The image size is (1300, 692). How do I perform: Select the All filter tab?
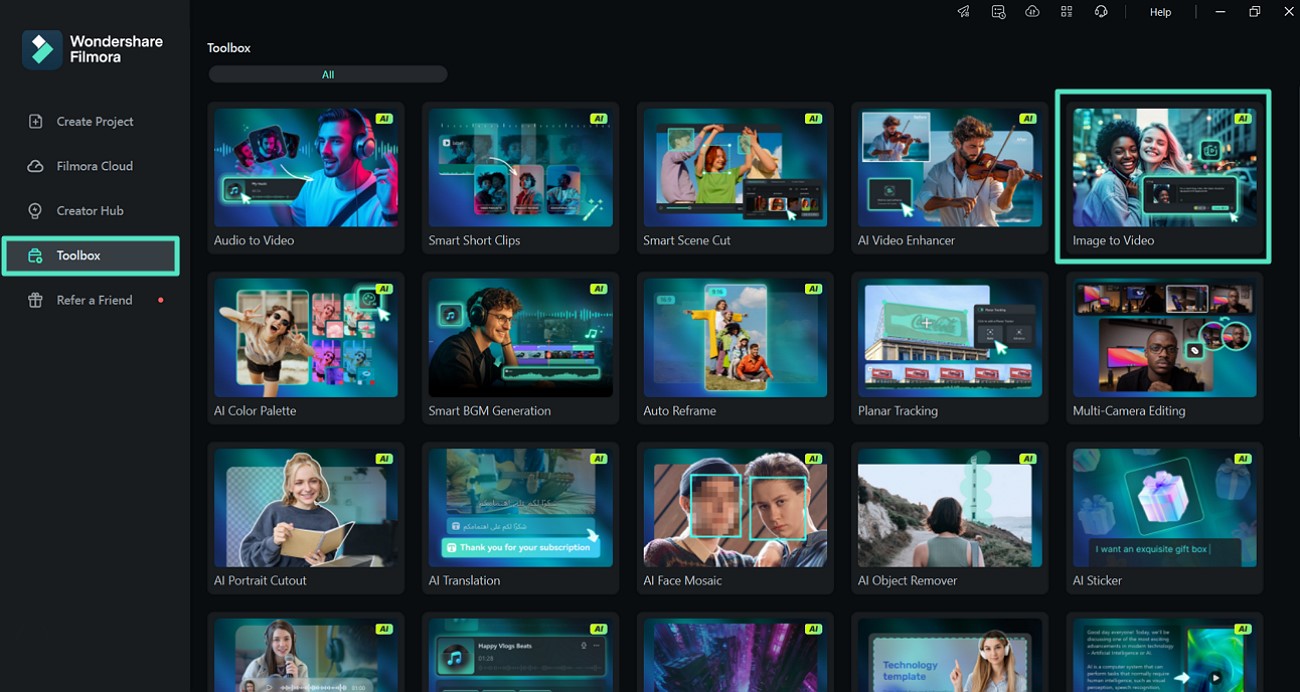click(x=328, y=75)
